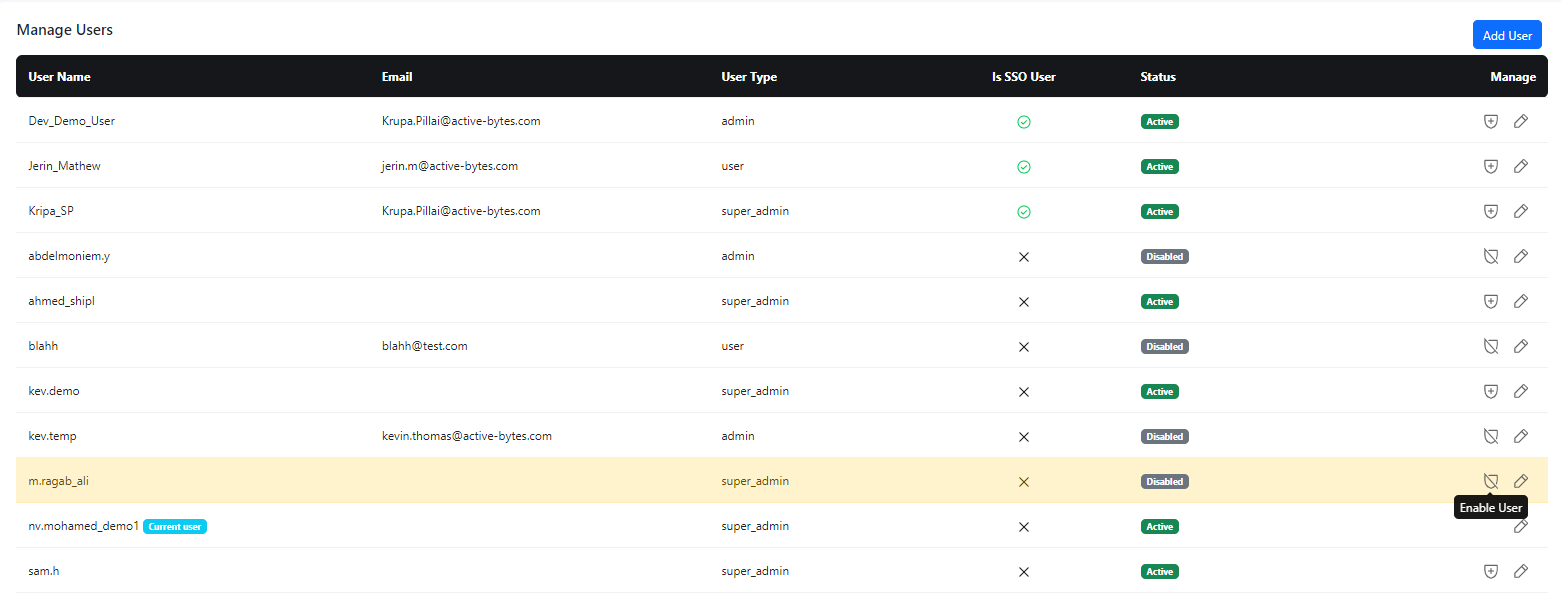Edit sam.h with the pencil icon

1520,571
